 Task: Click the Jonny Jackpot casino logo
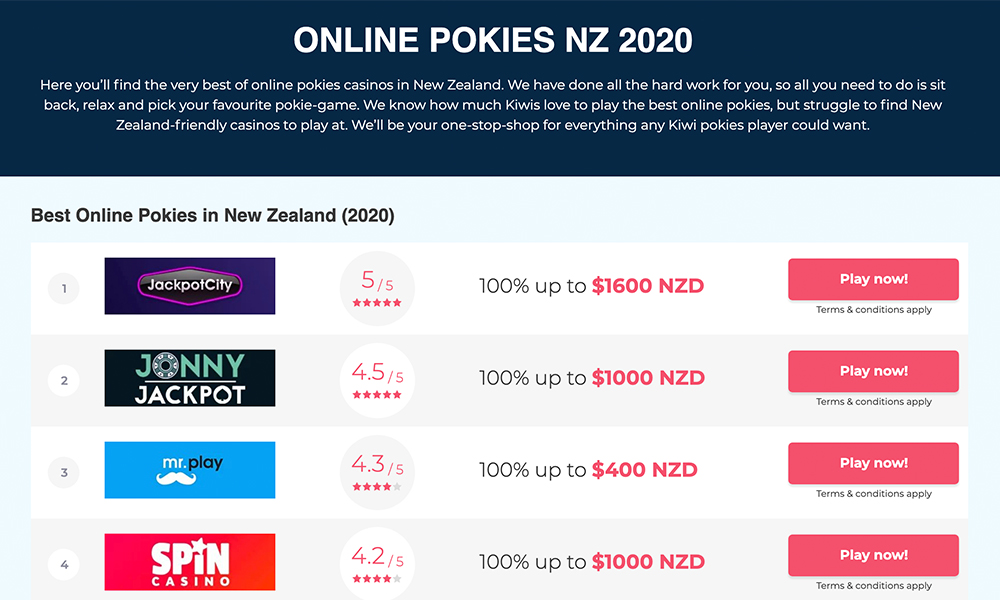click(190, 378)
